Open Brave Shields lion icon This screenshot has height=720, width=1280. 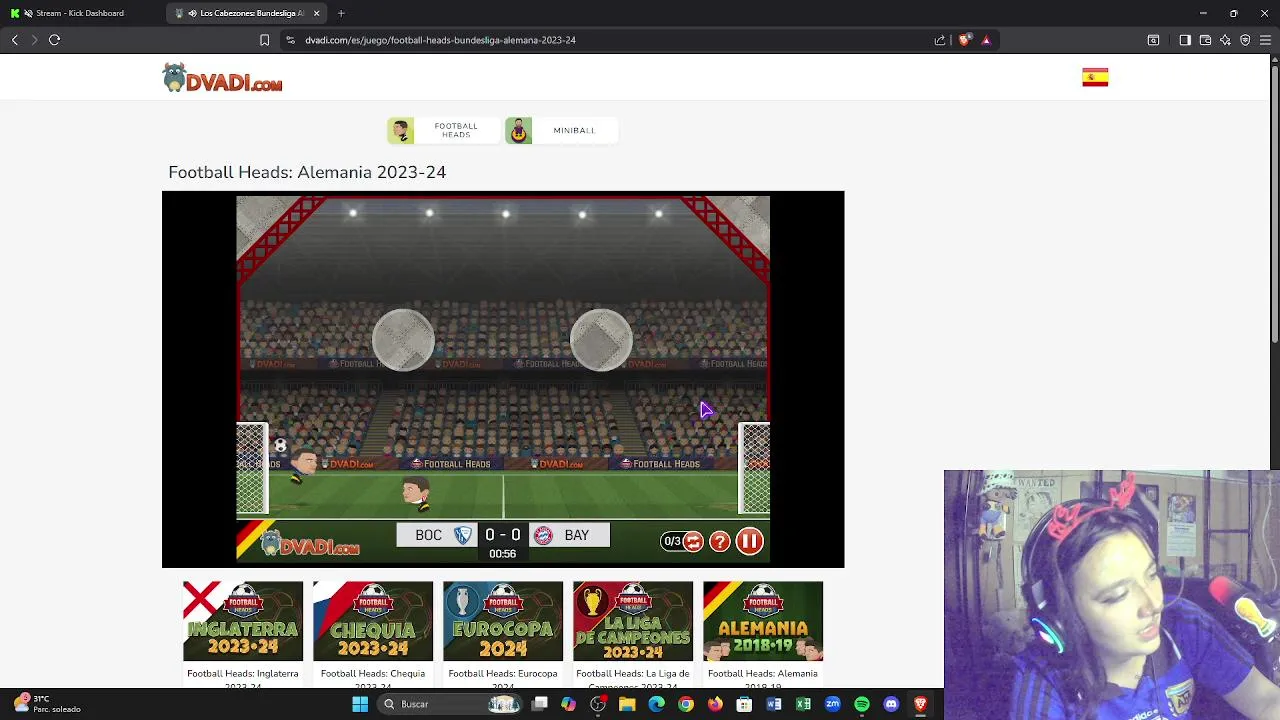(x=964, y=40)
